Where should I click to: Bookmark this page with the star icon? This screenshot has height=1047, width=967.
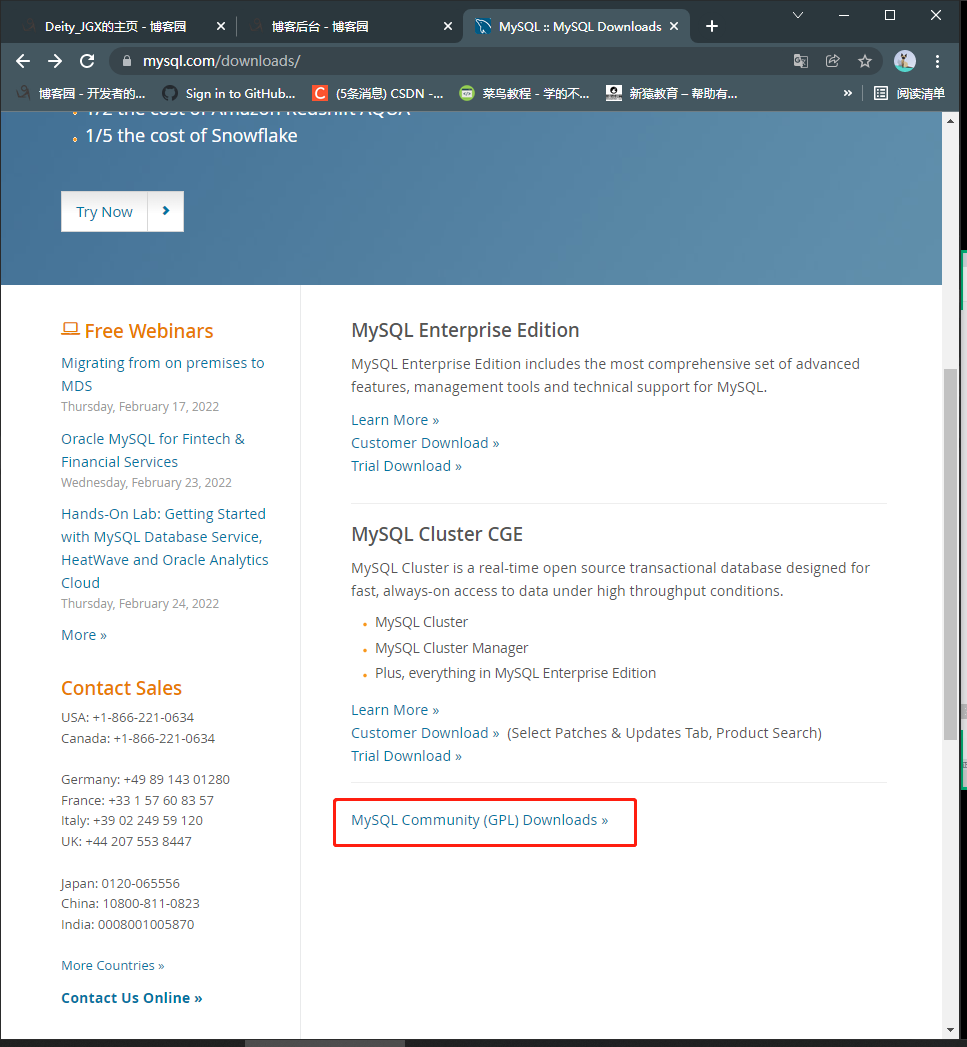pyautogui.click(x=865, y=61)
